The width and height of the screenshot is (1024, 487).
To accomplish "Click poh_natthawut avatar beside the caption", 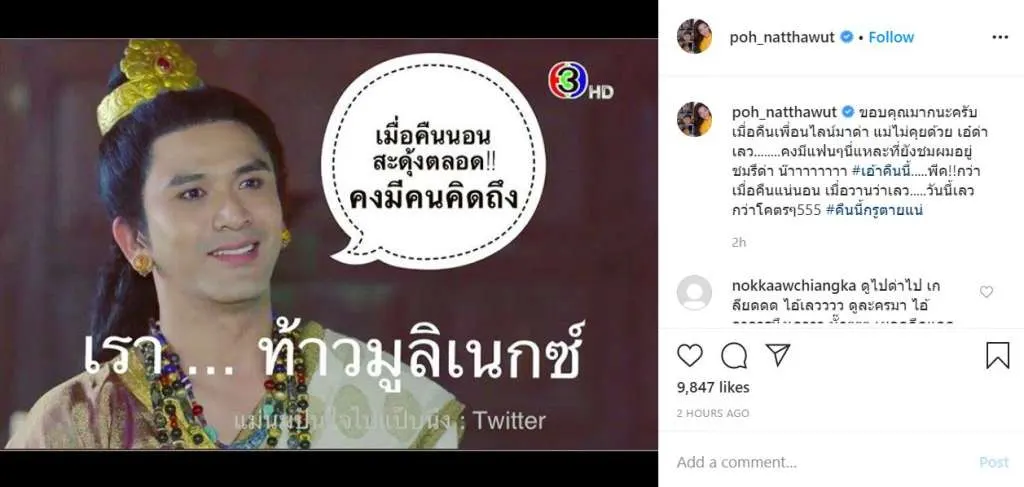I will 694,119.
